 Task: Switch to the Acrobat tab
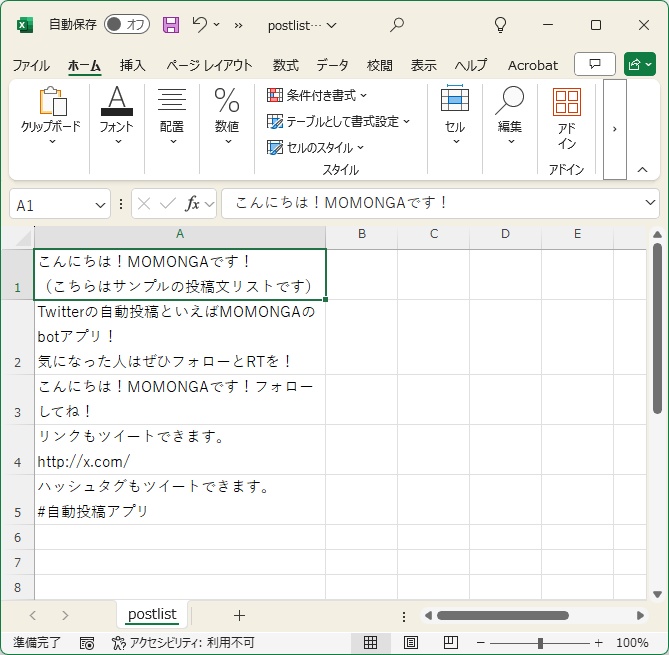tap(532, 65)
